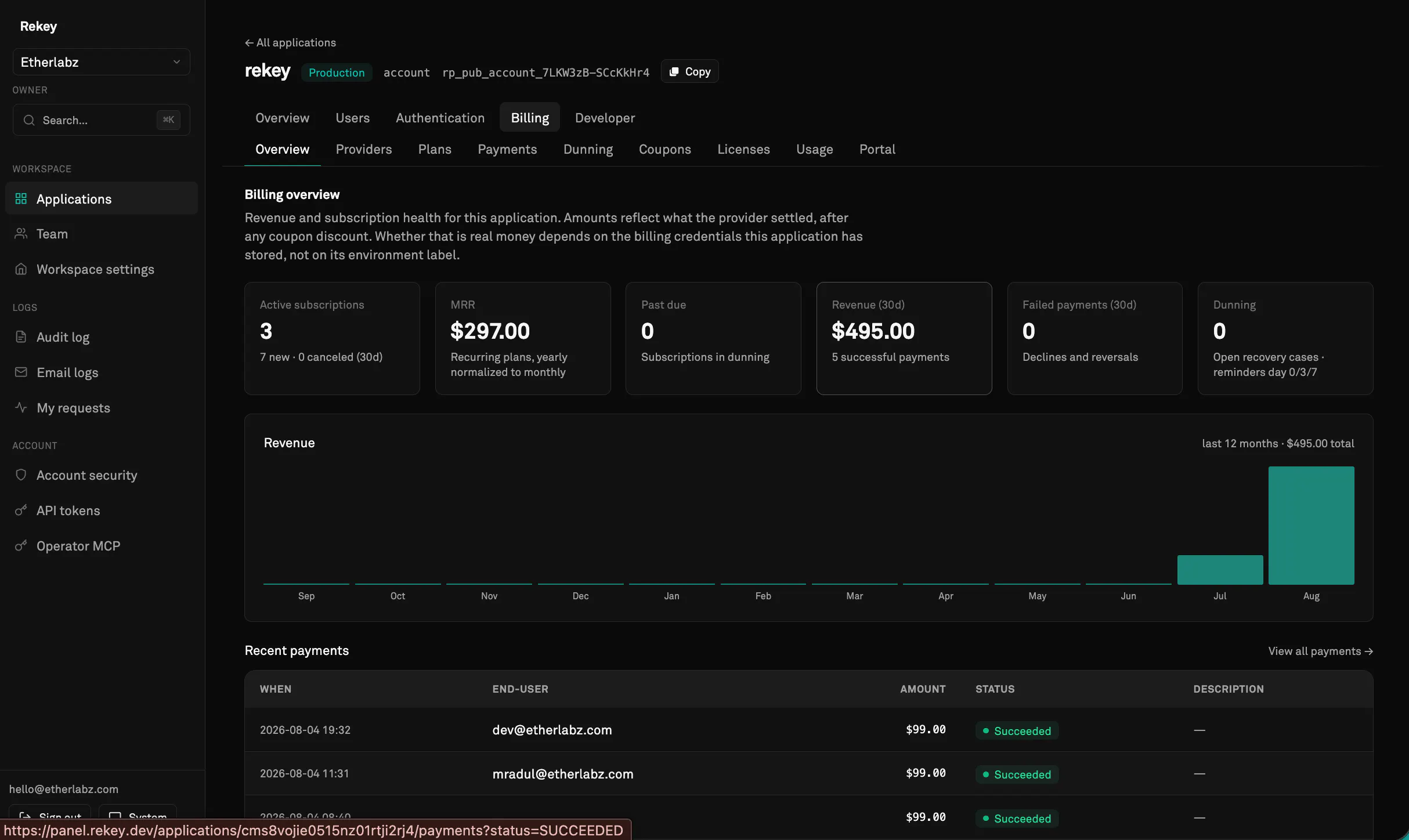This screenshot has width=1409, height=840.
Task: Click the MRR $297.00 card
Action: pyautogui.click(x=523, y=338)
